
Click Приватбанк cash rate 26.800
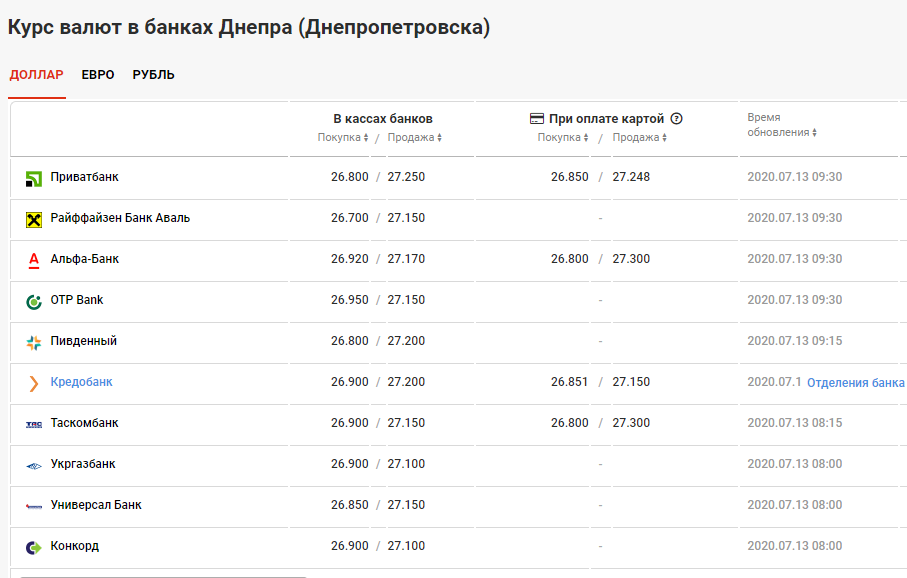click(349, 177)
